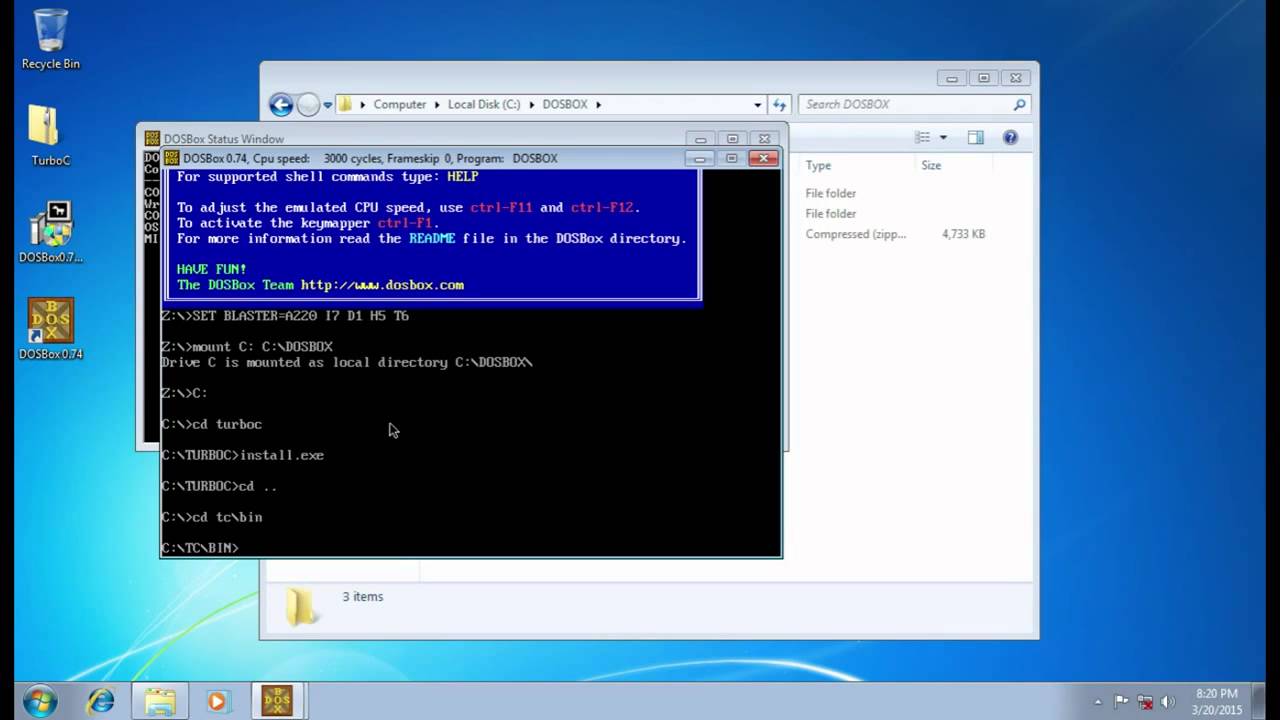
Task: Click the Explorer forward arrow button
Action: [308, 104]
